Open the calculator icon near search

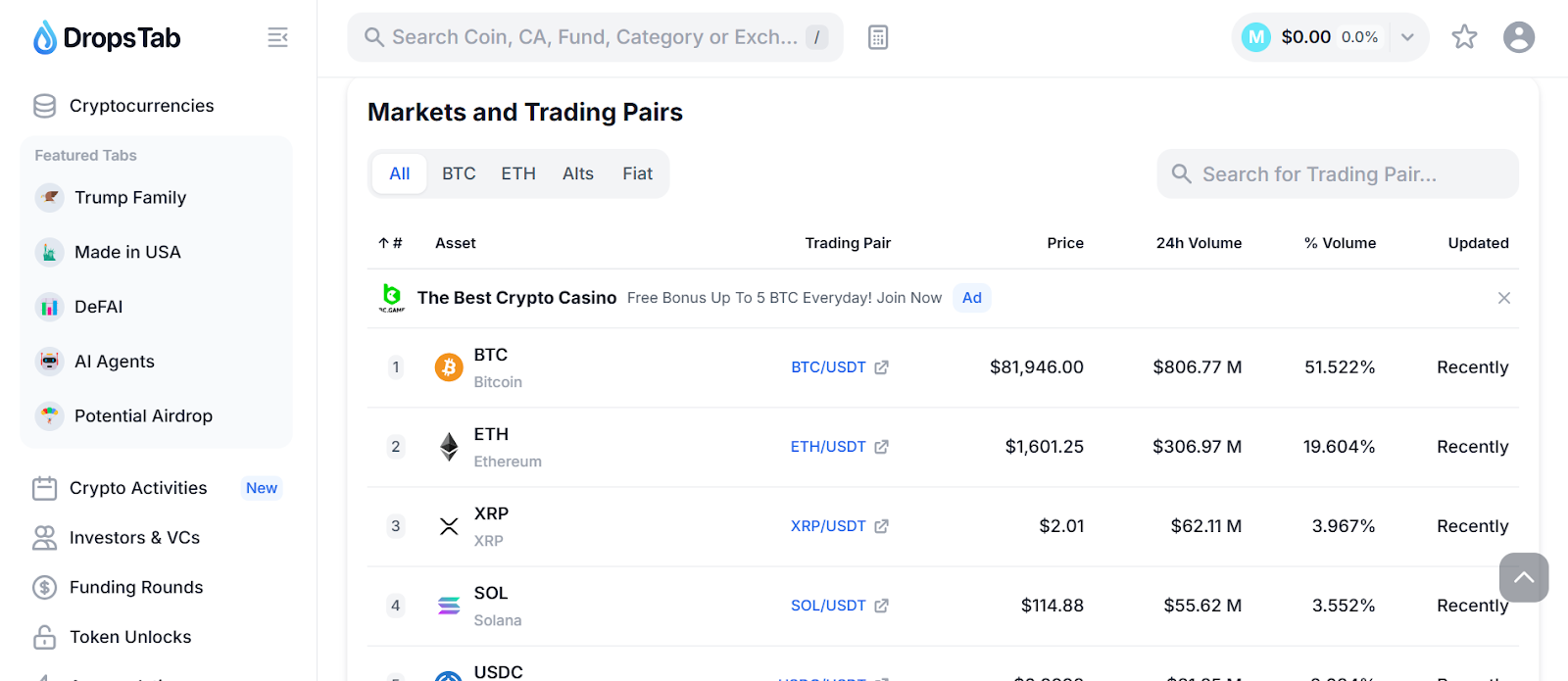(x=878, y=37)
